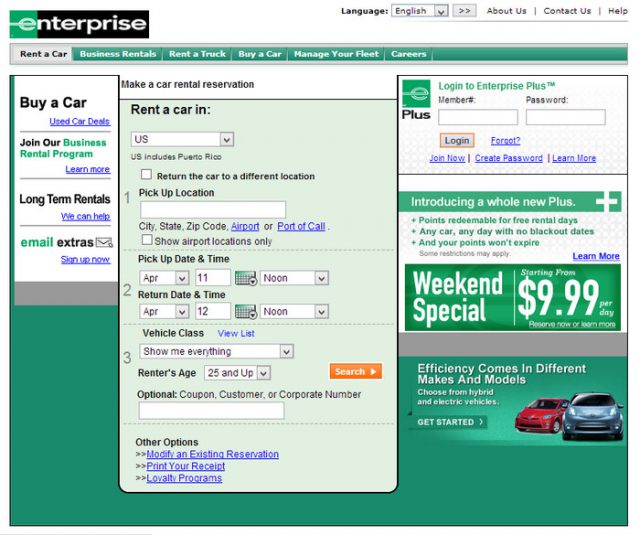The width and height of the screenshot is (640, 535).
Task: Expand the Renter's Age dropdown
Action: tap(236, 373)
